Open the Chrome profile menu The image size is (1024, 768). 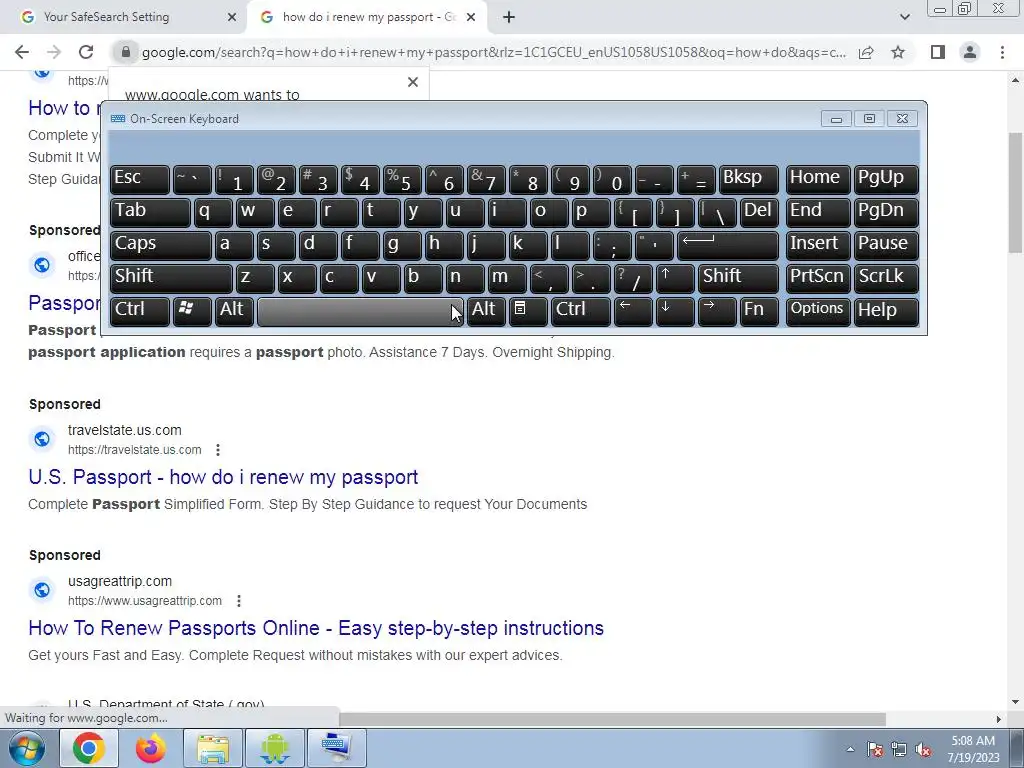[970, 52]
